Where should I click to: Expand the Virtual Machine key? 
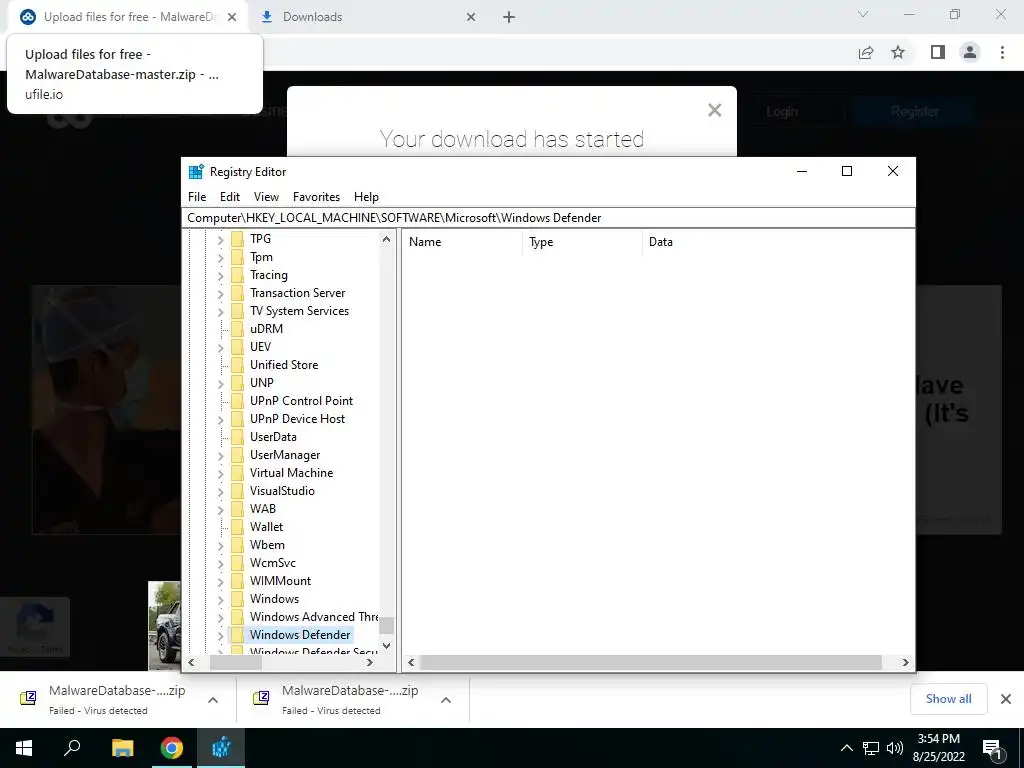pyautogui.click(x=220, y=473)
